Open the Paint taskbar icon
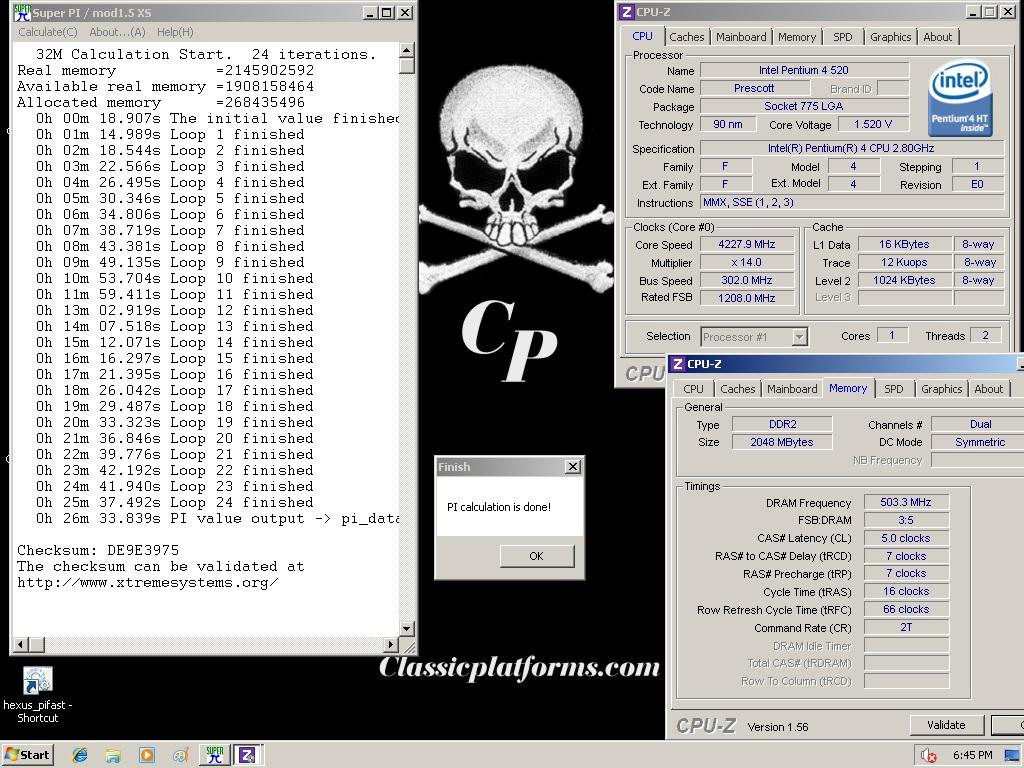Screen dimensions: 1024x768 181,755
